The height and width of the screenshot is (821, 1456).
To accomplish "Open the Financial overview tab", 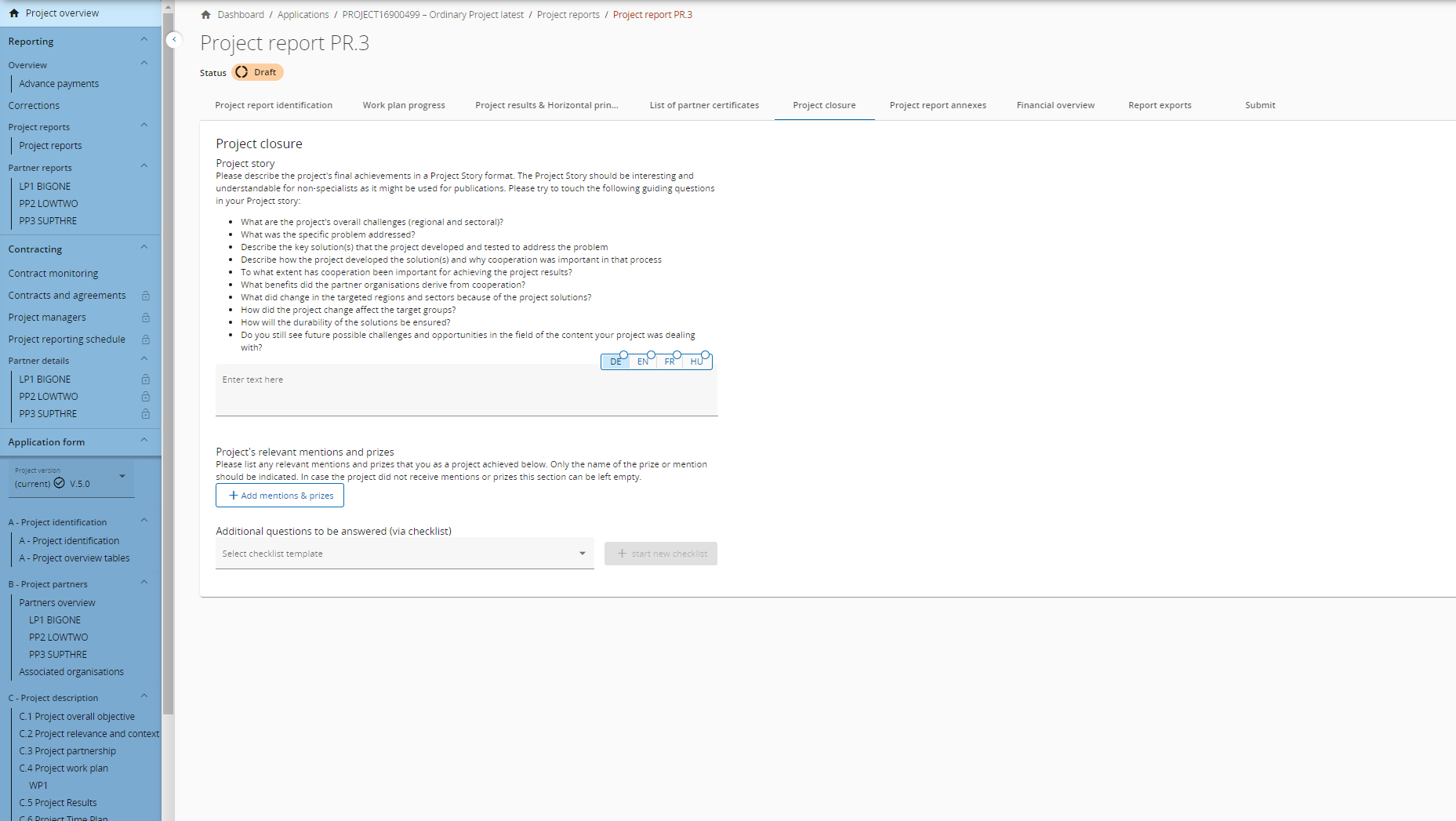I will click(1055, 105).
